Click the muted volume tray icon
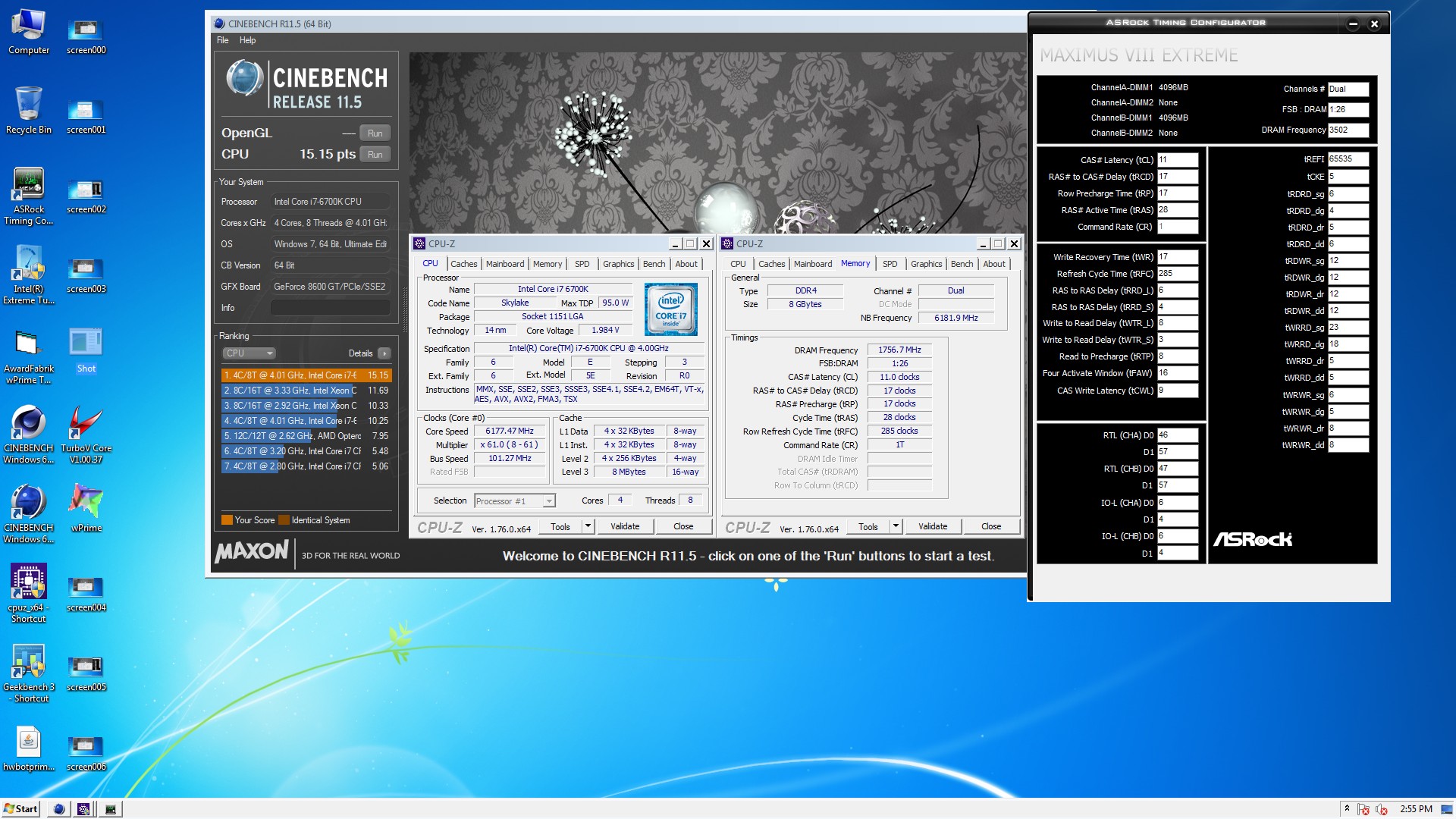Viewport: 1456px width, 819px height. pos(1381,809)
